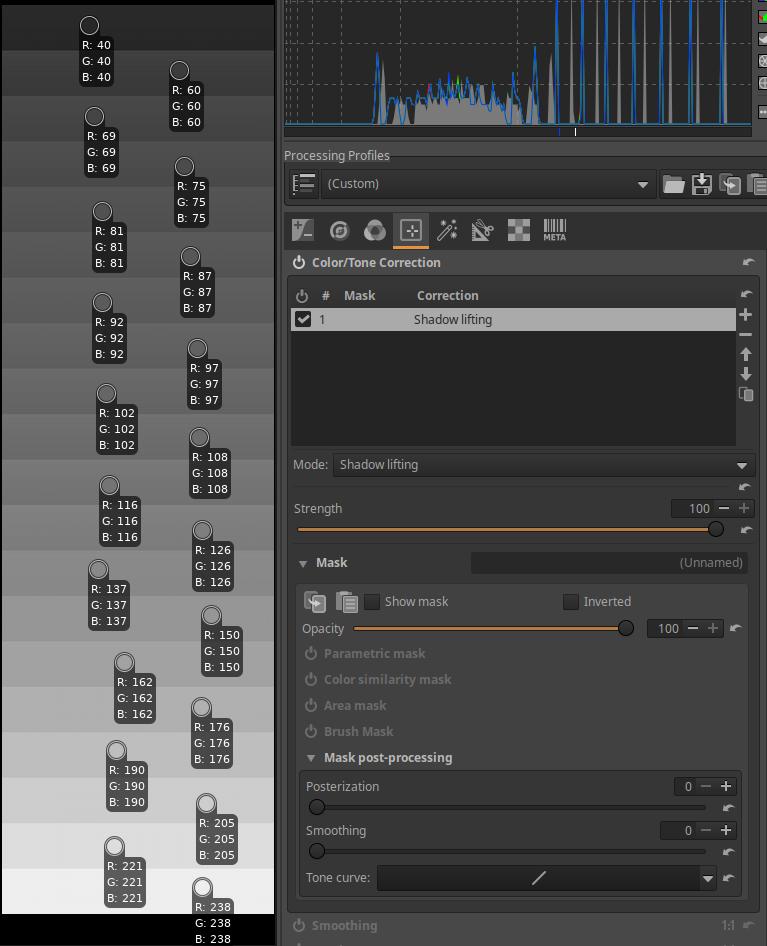Image resolution: width=767 pixels, height=946 pixels.
Task: Enable the Parametric mask
Action: (311, 654)
